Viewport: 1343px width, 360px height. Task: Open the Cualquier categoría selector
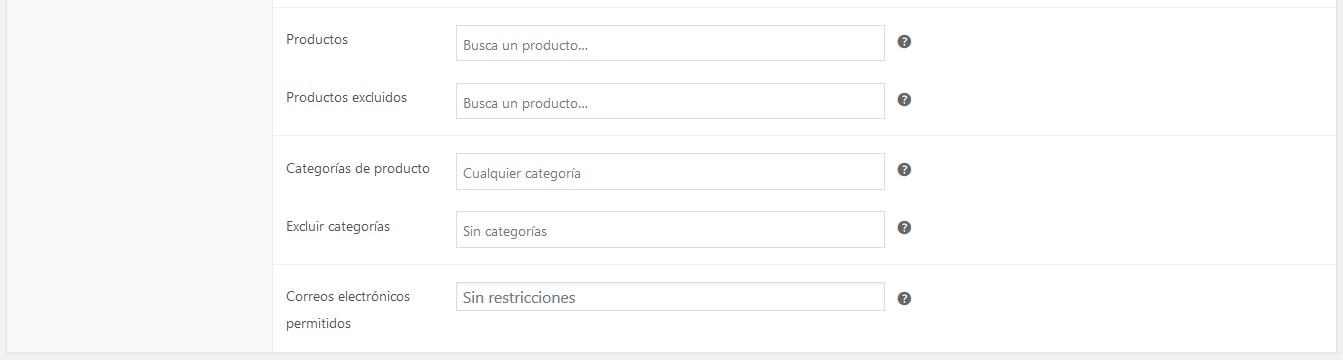(x=670, y=171)
